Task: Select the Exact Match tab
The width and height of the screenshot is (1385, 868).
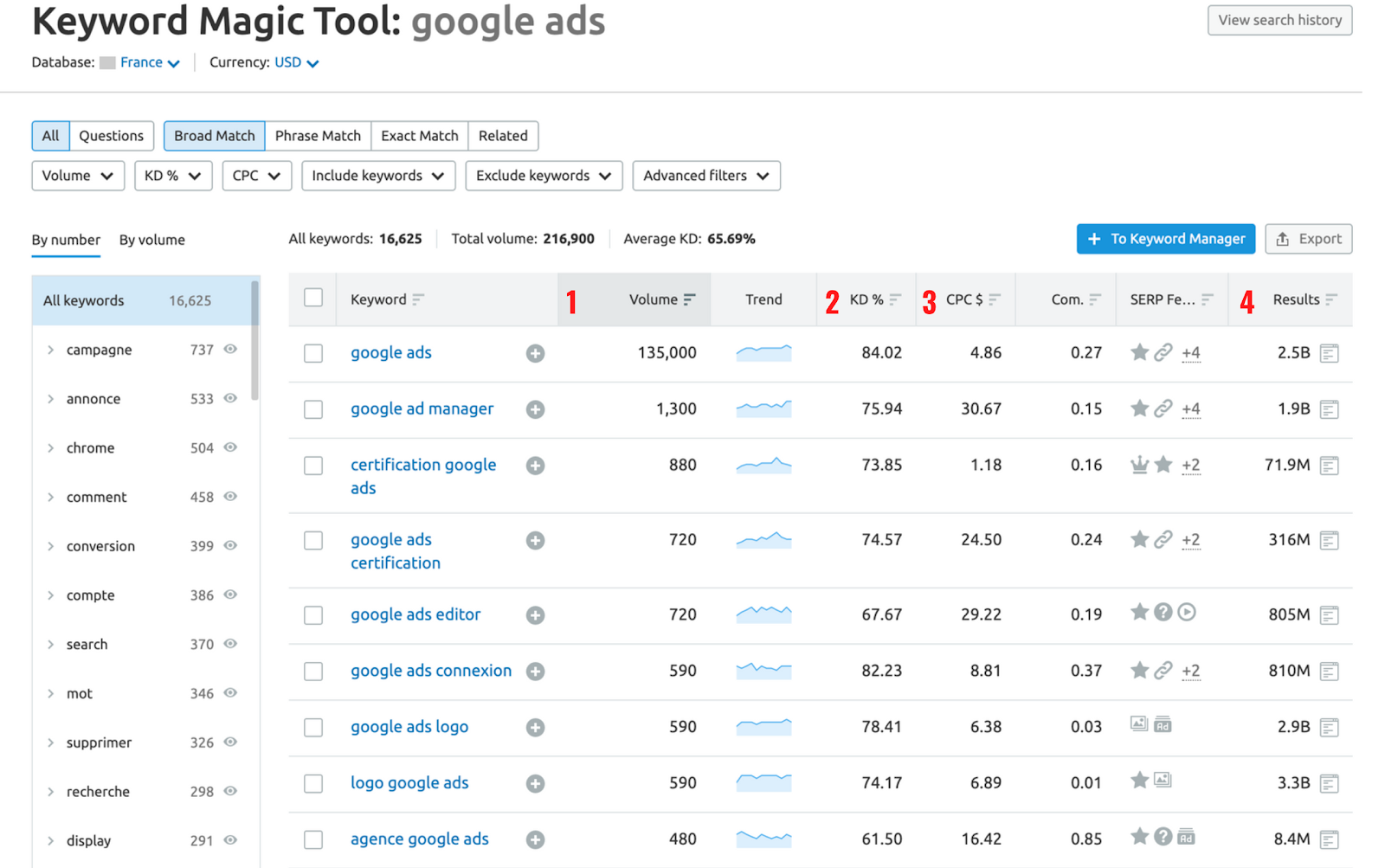Action: [x=419, y=136]
